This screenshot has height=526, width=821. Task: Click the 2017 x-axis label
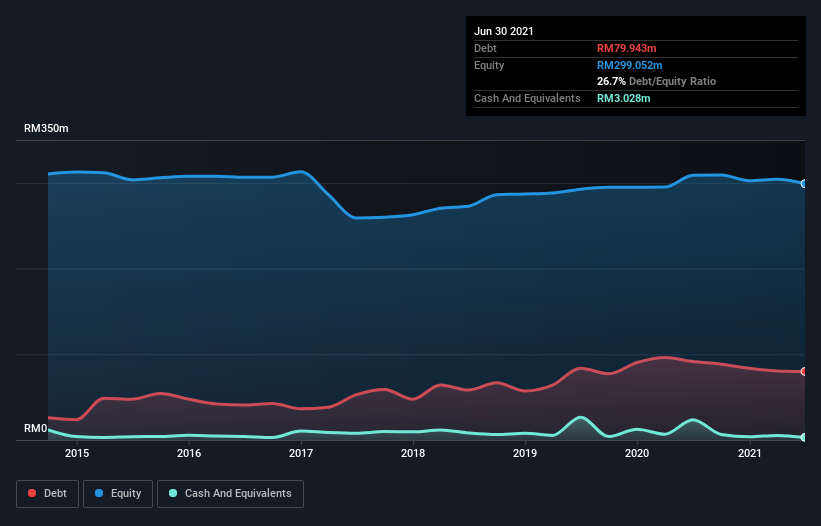[x=301, y=453]
